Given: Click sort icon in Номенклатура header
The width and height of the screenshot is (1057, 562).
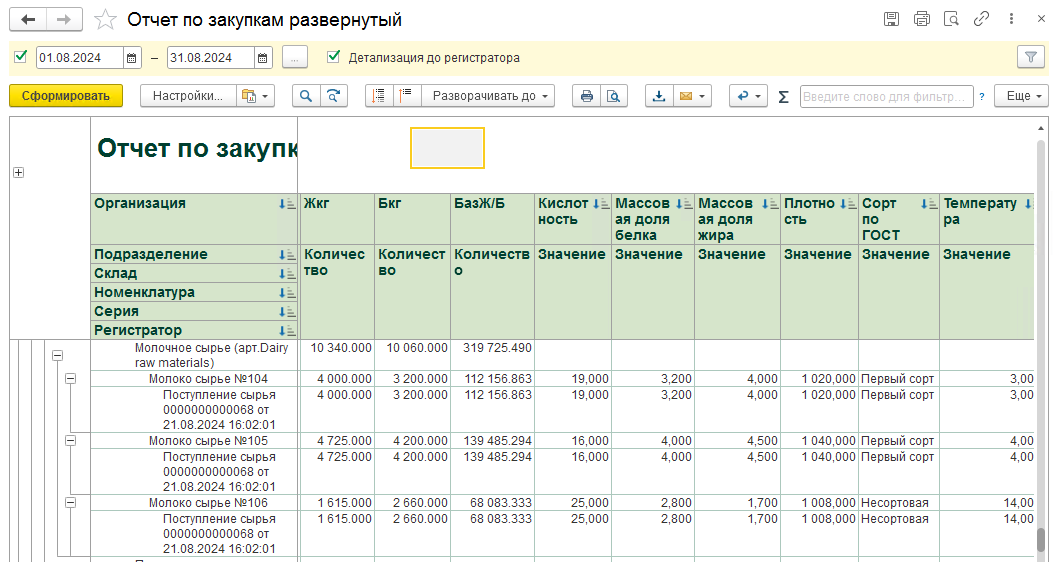Looking at the screenshot, I should tap(287, 292).
